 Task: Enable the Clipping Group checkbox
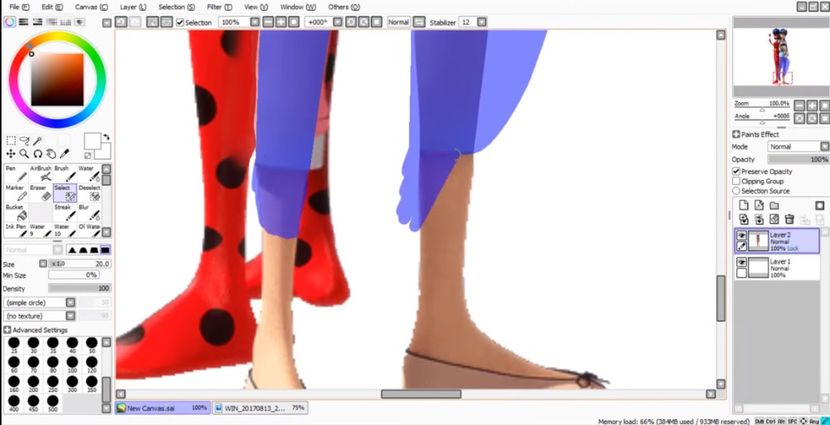click(x=737, y=181)
